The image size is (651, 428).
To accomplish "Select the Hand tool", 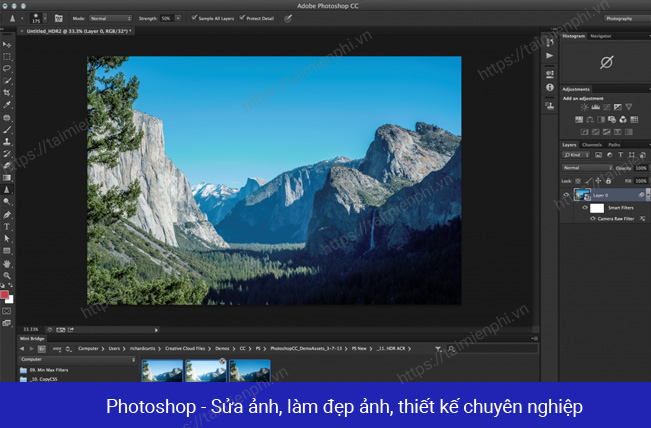I will tap(7, 264).
